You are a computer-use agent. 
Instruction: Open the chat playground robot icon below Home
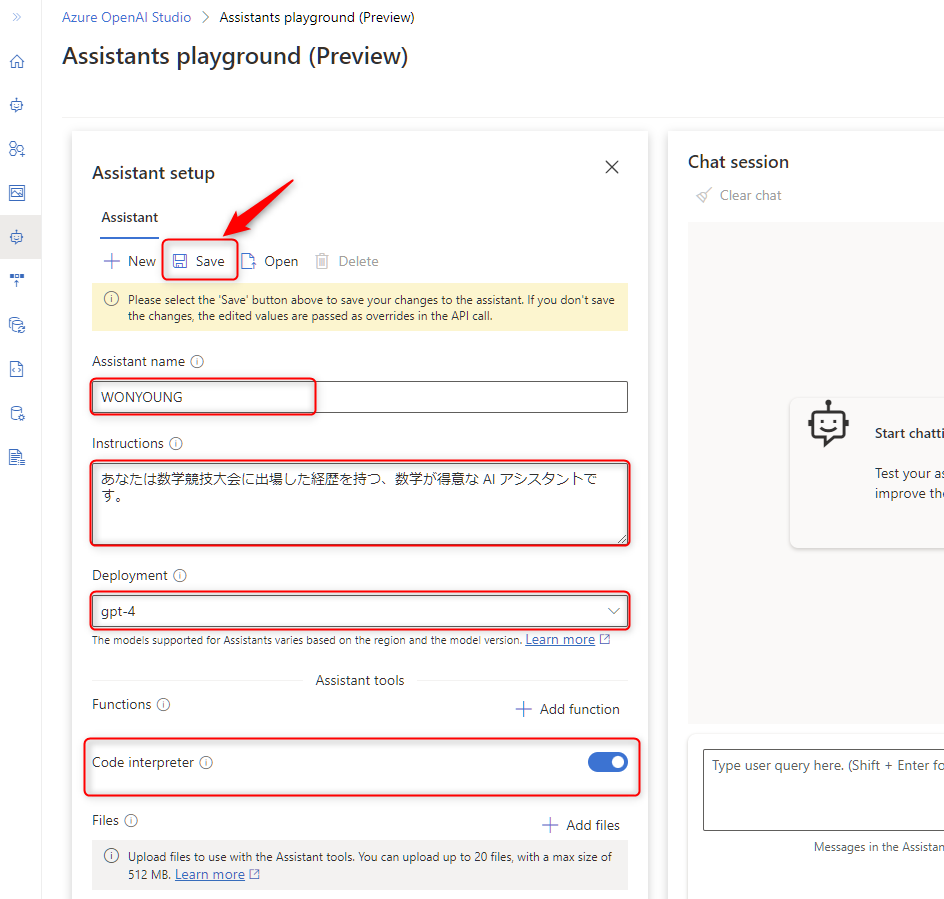pyautogui.click(x=17, y=105)
